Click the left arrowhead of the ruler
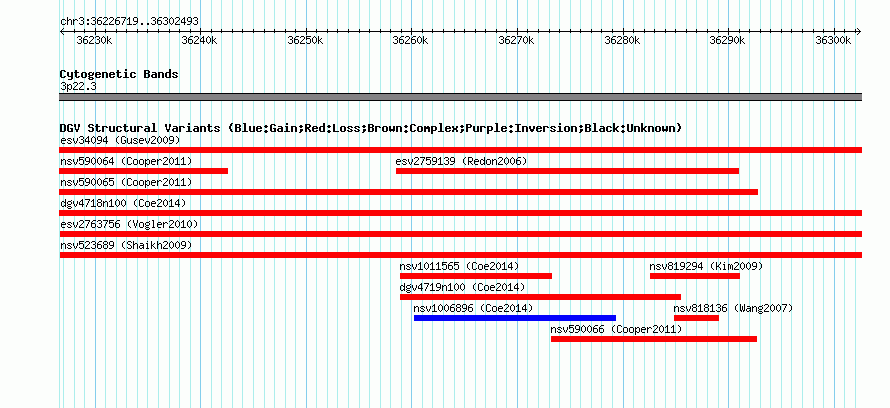 [62, 32]
